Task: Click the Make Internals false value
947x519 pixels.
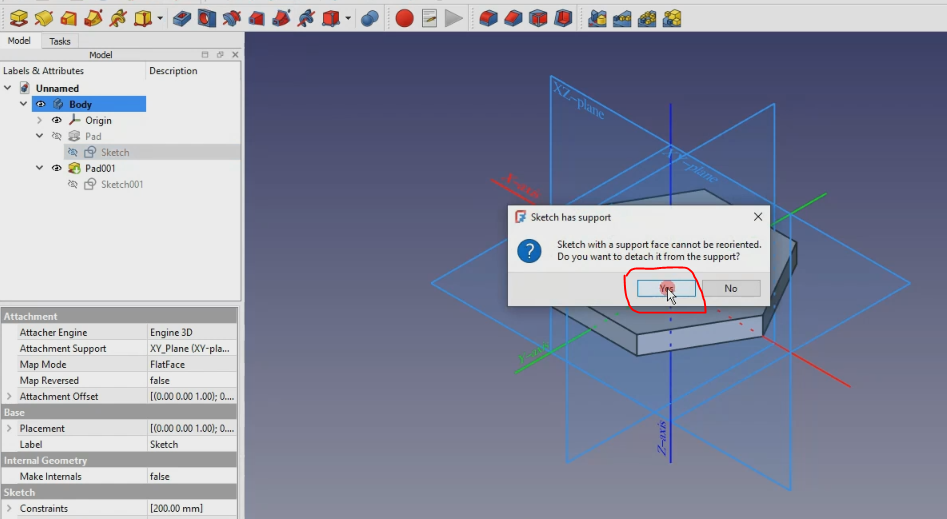Action: [x=192, y=477]
